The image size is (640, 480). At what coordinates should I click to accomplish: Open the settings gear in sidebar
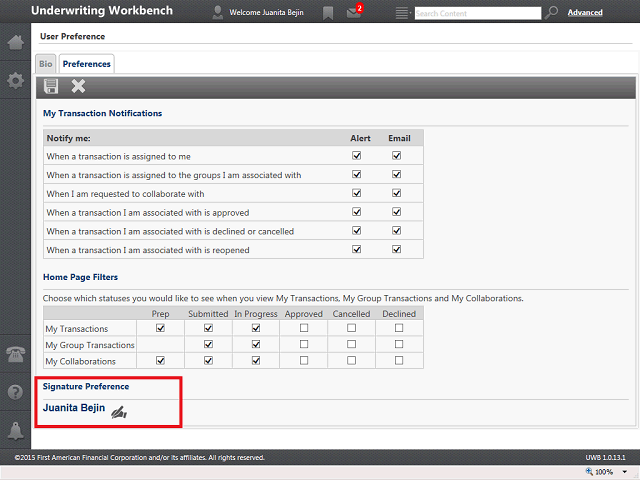tap(16, 80)
